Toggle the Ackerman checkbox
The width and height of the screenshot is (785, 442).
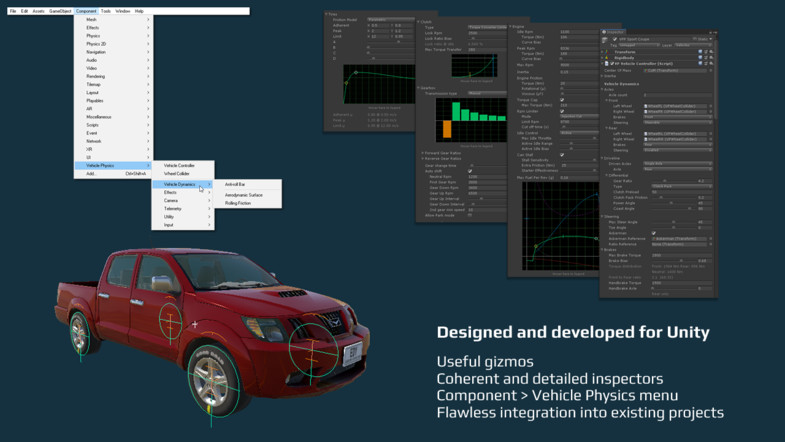pos(654,233)
